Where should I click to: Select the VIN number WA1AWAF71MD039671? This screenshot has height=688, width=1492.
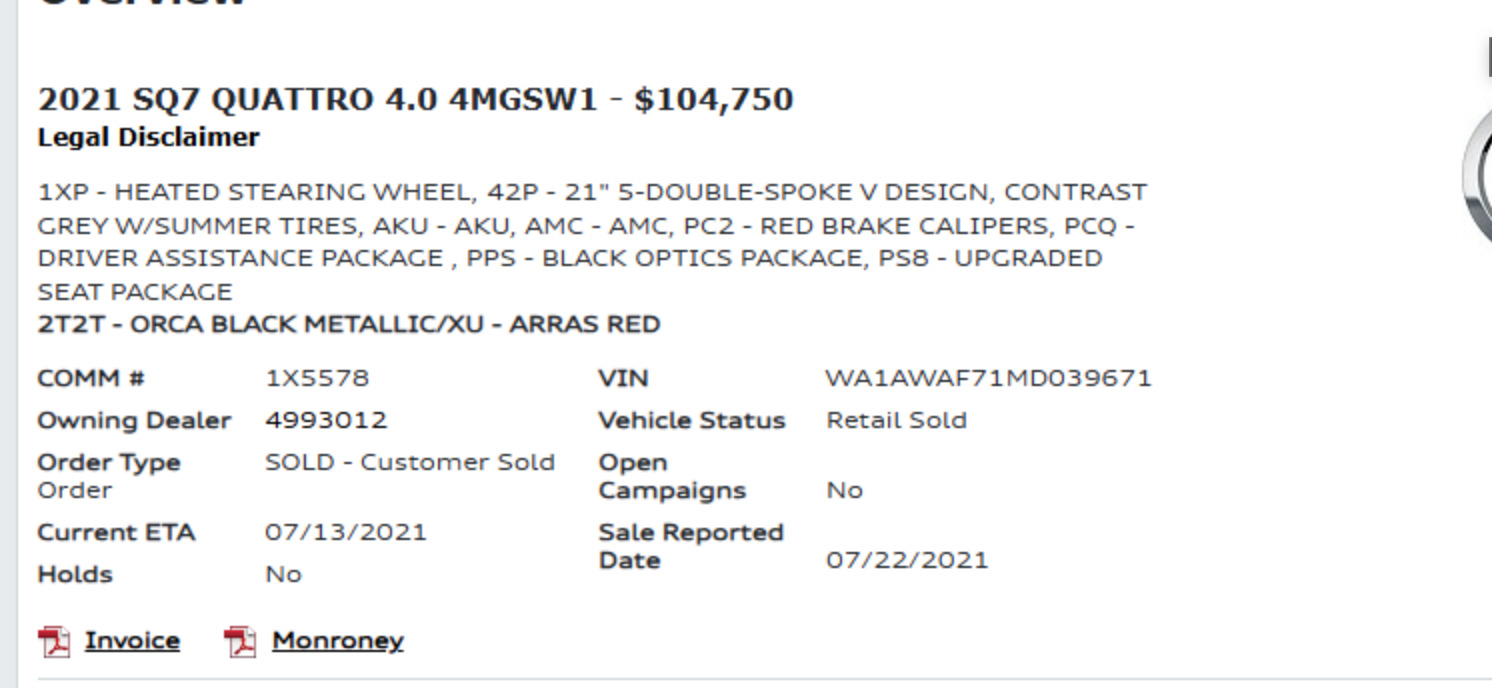[988, 379]
